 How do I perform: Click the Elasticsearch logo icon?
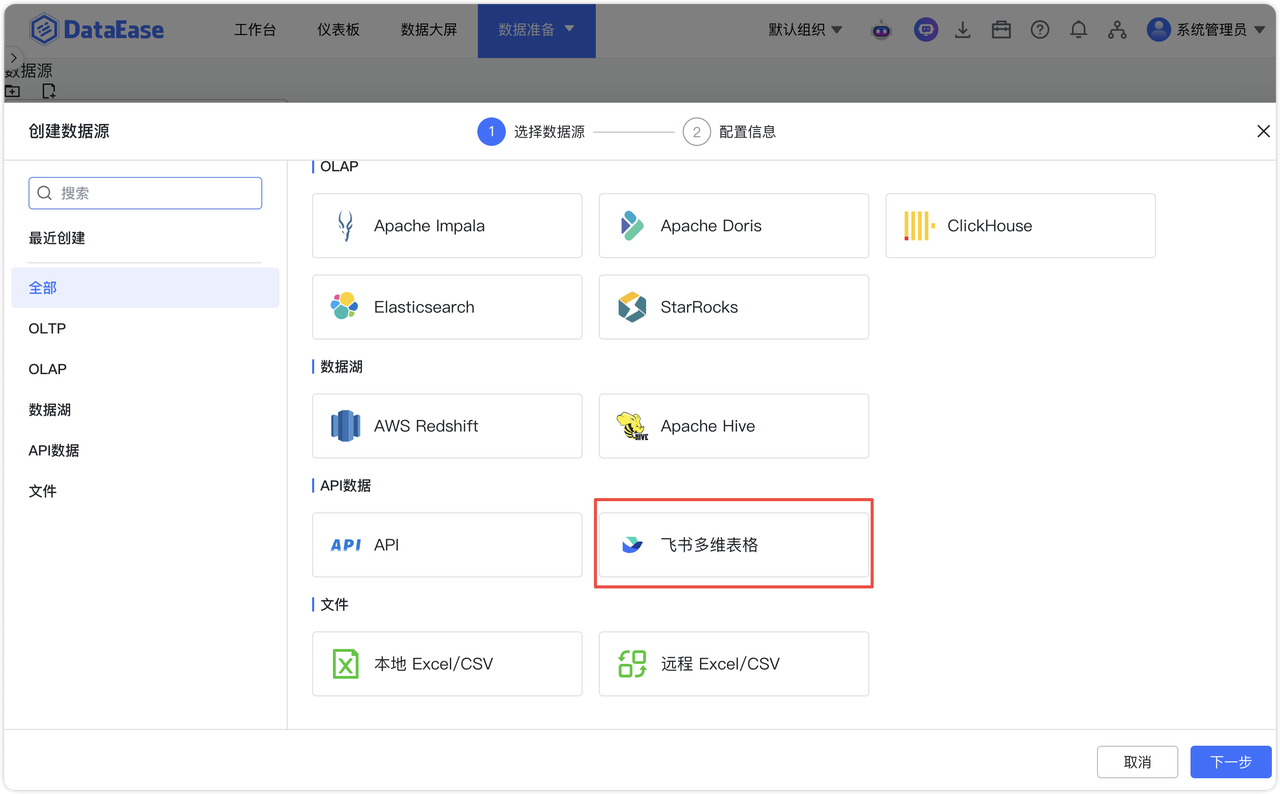(x=345, y=307)
